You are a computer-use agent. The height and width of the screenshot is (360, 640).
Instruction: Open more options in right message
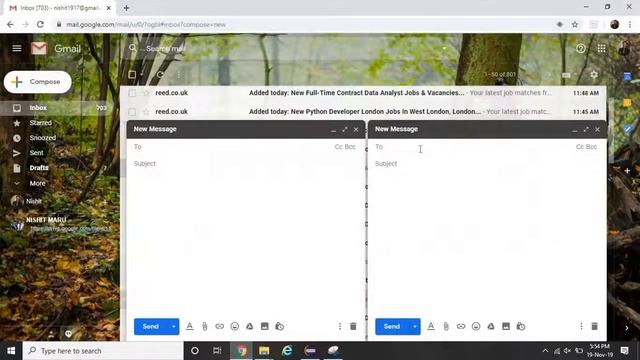click(x=581, y=327)
